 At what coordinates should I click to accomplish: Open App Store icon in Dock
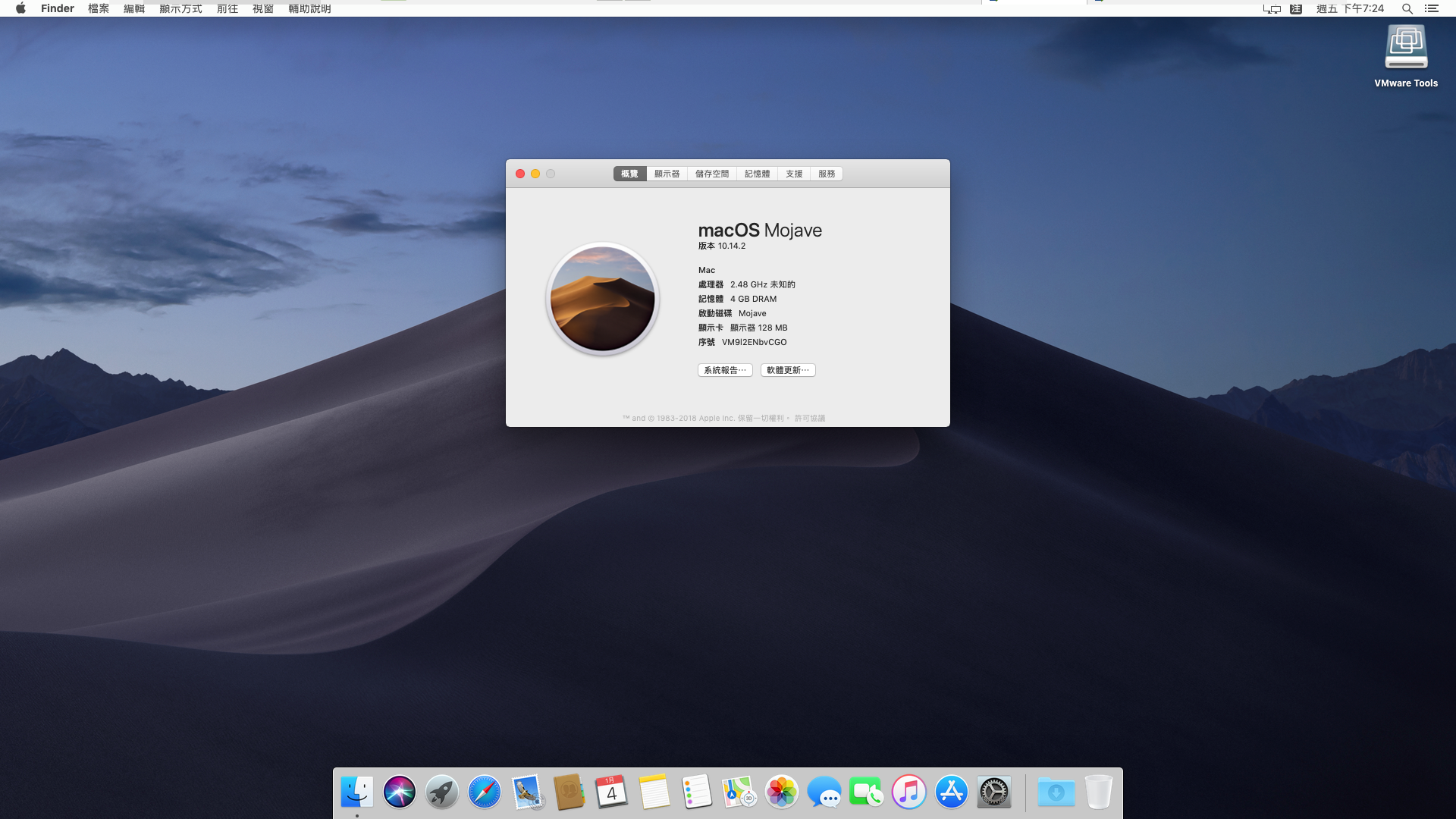coord(952,792)
